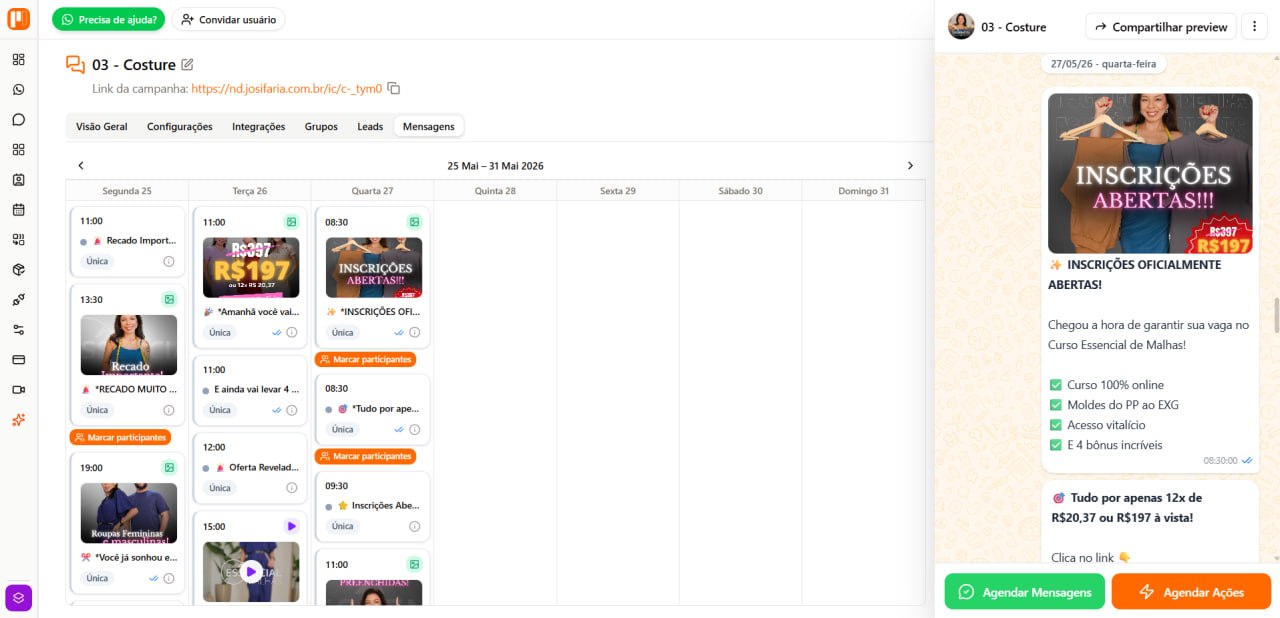This screenshot has width=1280, height=618.
Task: Open the Grupos tab
Action: (321, 127)
